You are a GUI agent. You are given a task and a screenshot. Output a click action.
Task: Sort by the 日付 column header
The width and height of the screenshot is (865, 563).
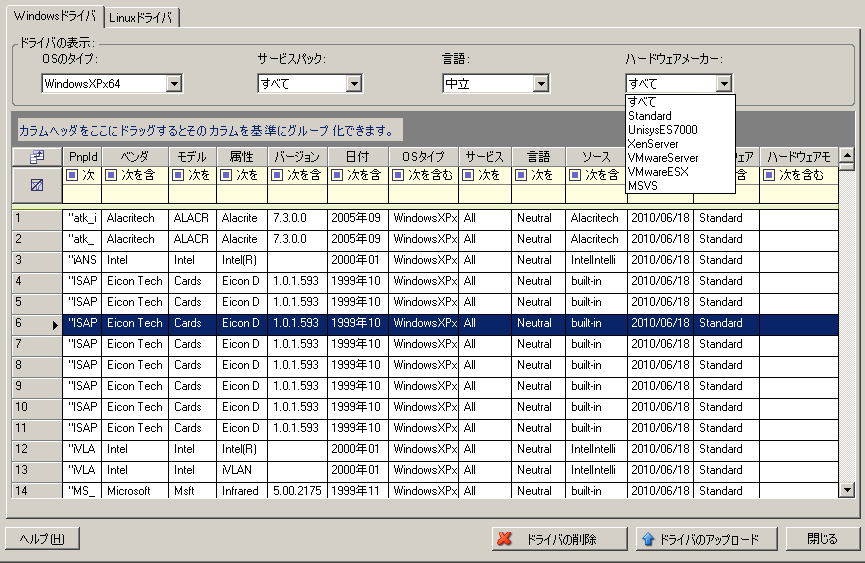tap(358, 157)
